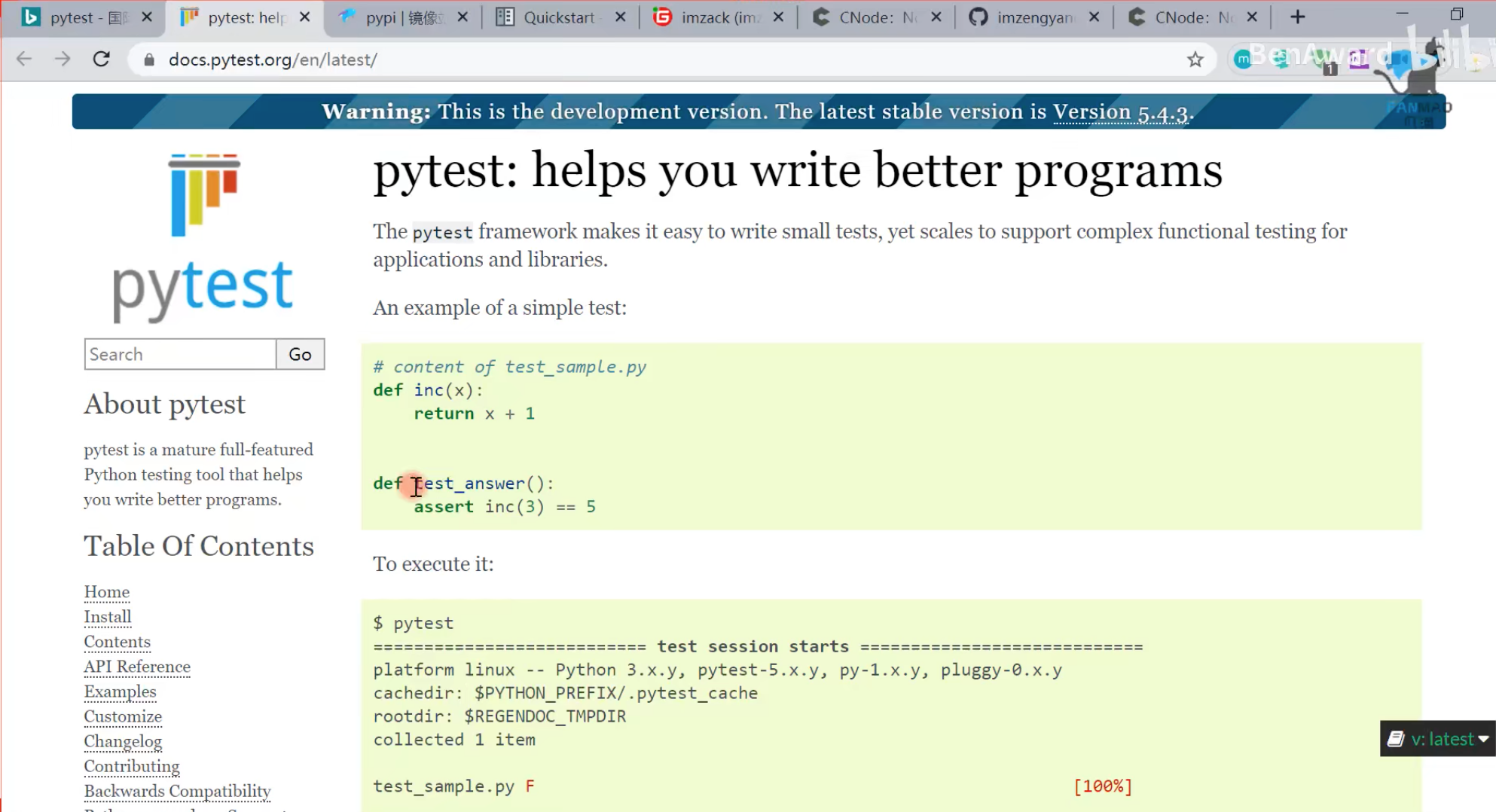Viewport: 1496px width, 812px height.
Task: Open the Install link
Action: (108, 617)
